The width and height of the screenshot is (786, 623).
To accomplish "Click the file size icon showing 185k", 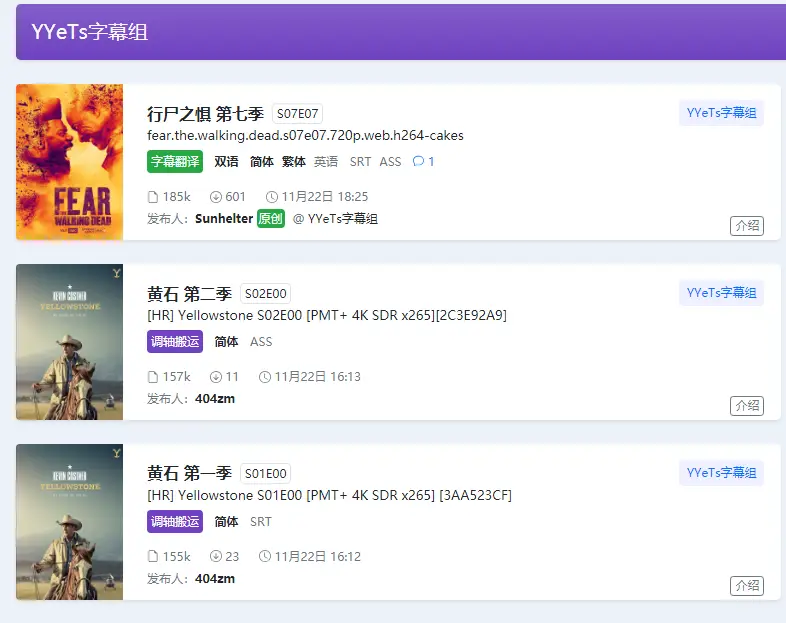I will pyautogui.click(x=153, y=197).
